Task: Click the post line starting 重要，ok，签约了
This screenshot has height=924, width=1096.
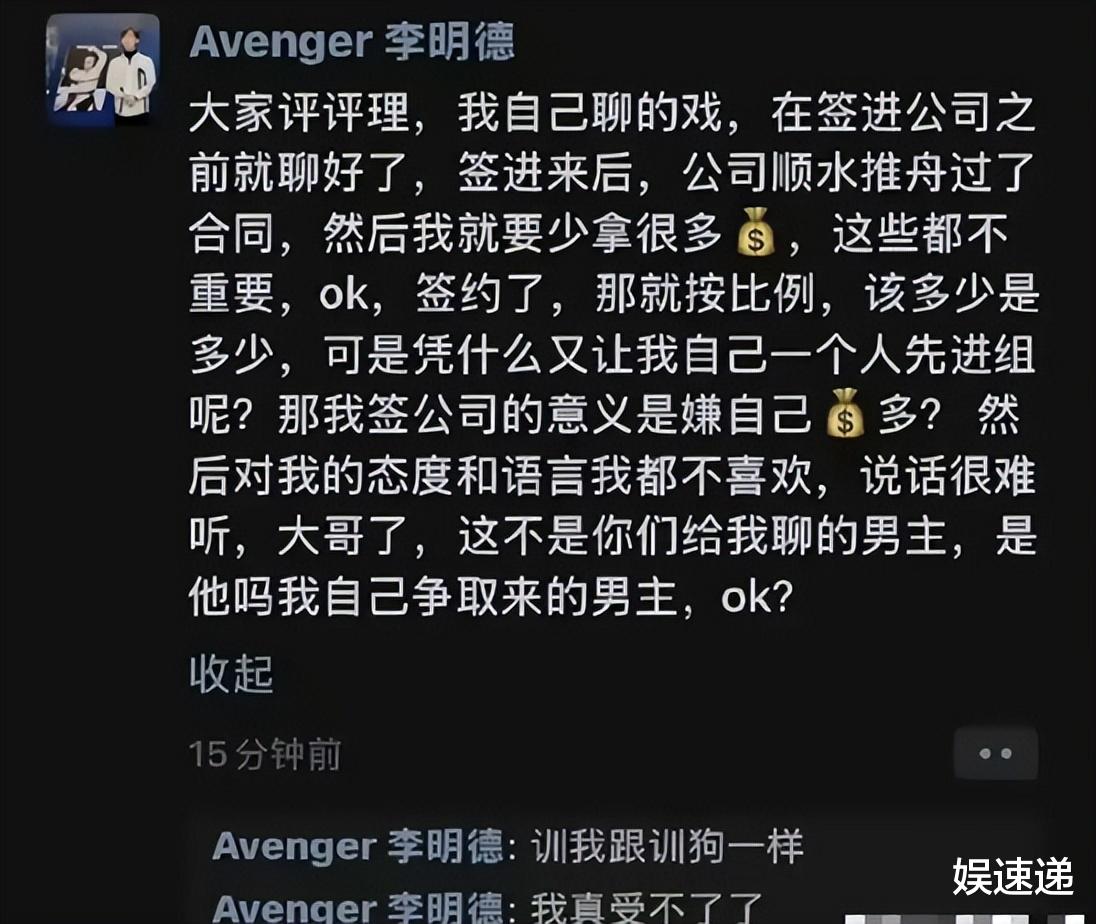Action: click(614, 294)
